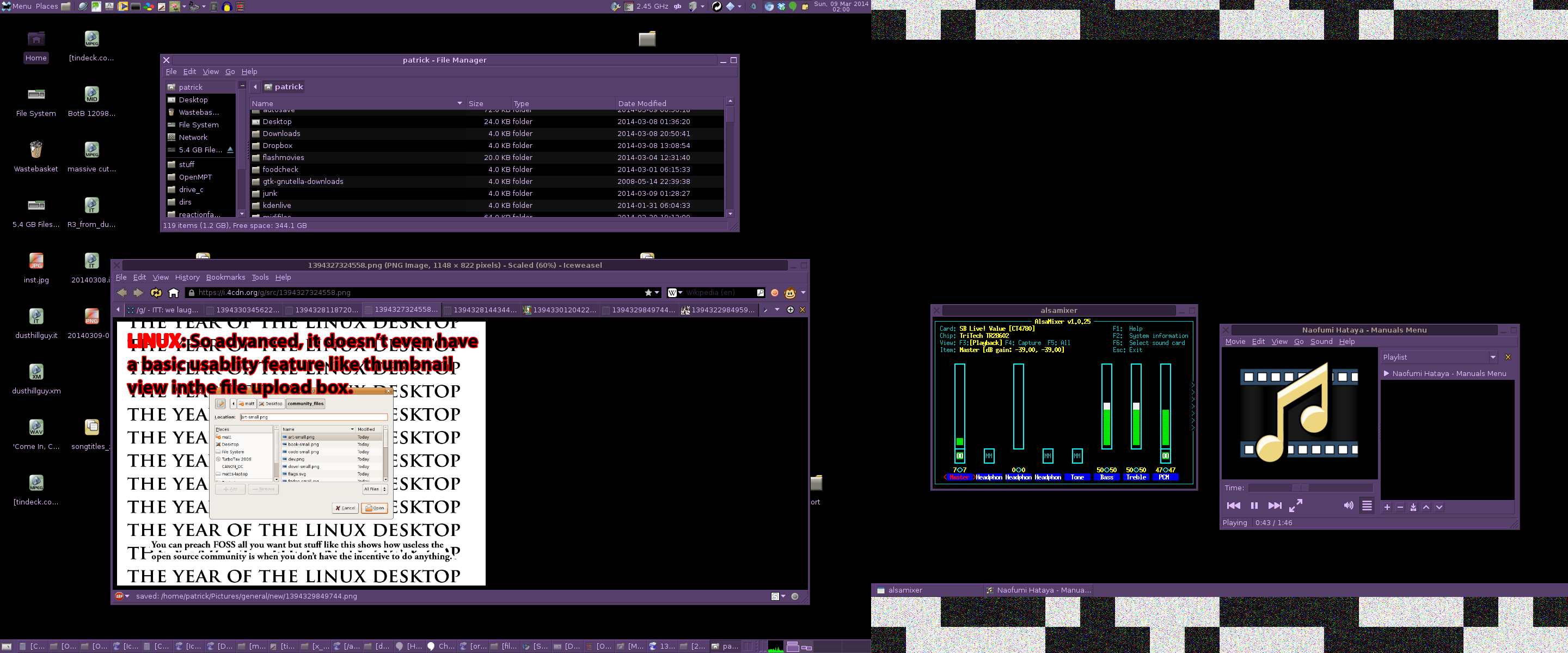Switch to the /g/ - ITT: we laug... tab
The width and height of the screenshot is (1568, 653).
click(x=163, y=310)
